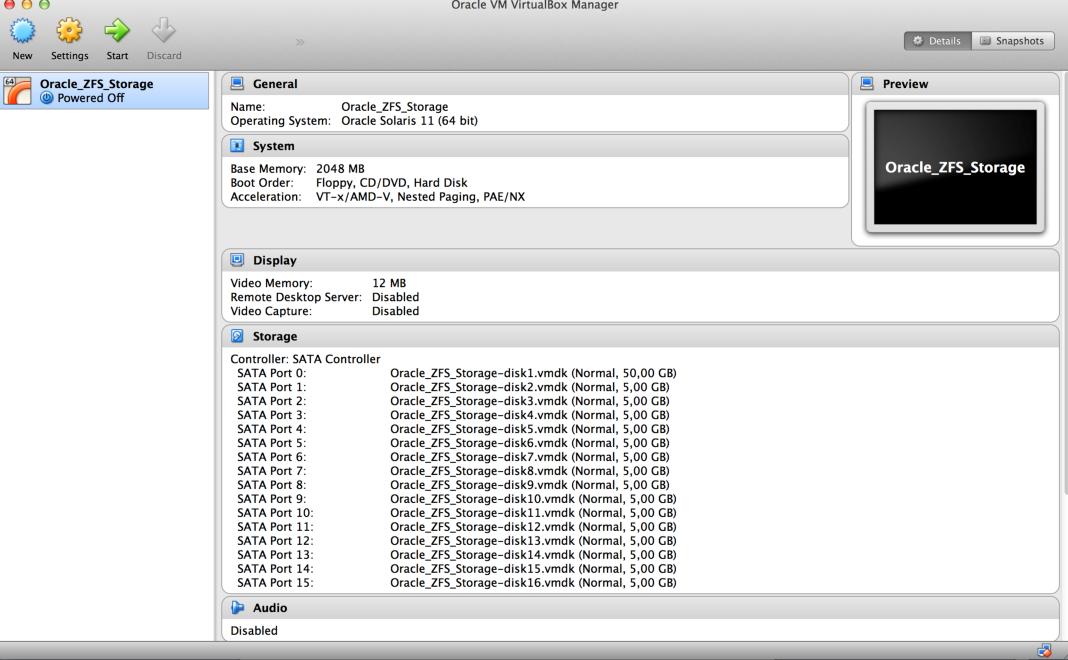Click the Preview monitor icon
This screenshot has width=1068, height=660.
click(867, 84)
